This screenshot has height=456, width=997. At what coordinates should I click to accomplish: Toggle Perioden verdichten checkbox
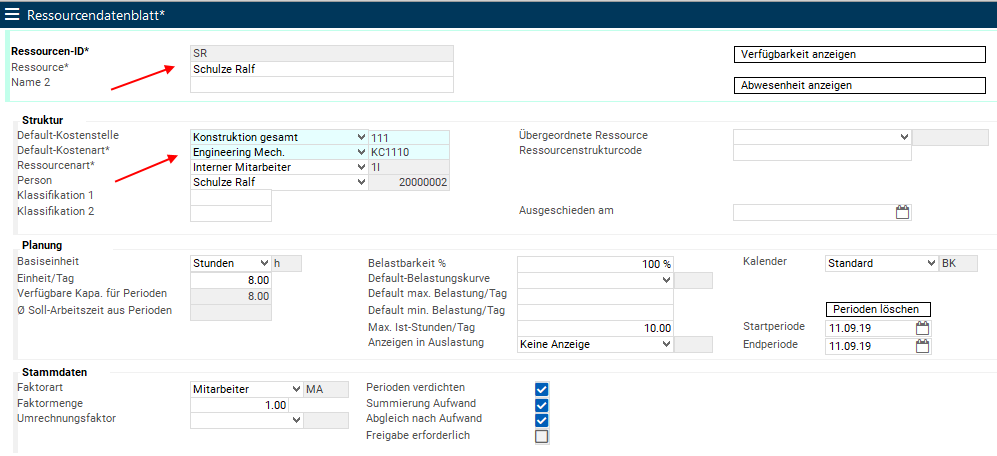(542, 389)
